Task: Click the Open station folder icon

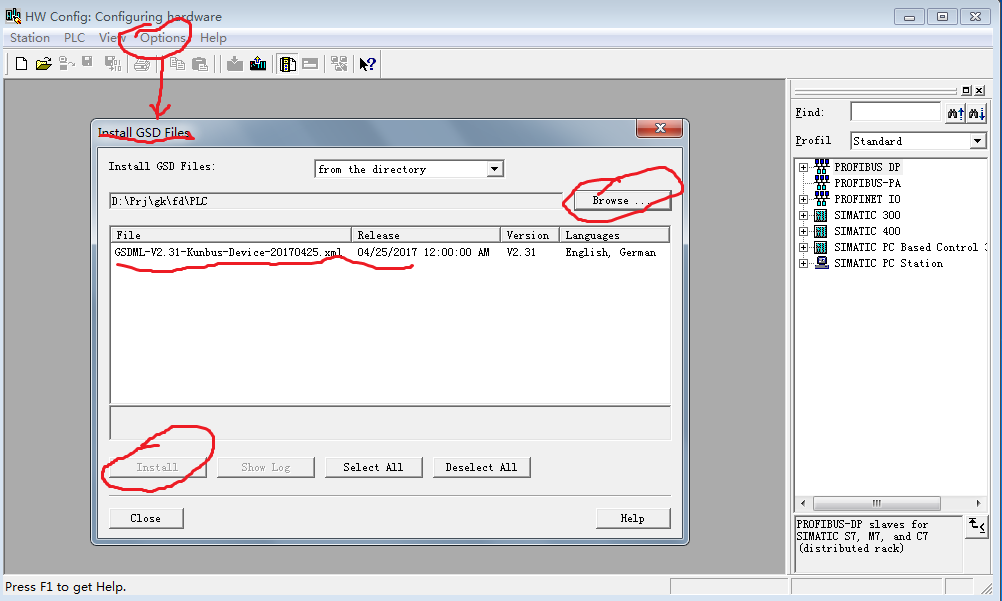Action: point(43,63)
